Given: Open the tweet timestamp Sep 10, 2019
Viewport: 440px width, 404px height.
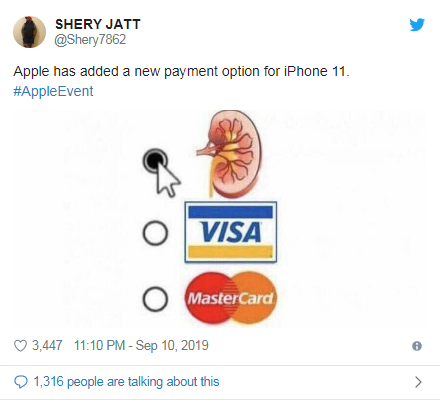Looking at the screenshot, I should pyautogui.click(x=141, y=346).
